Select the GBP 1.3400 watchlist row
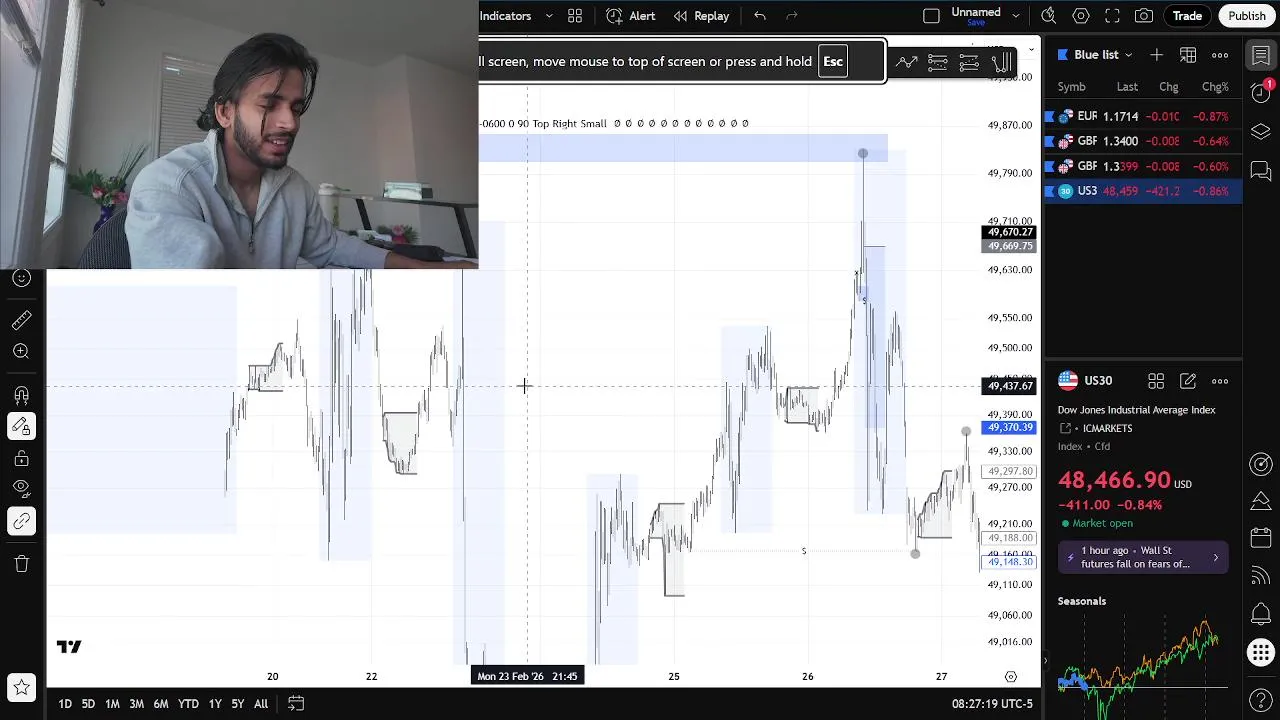Image resolution: width=1280 pixels, height=720 pixels. pos(1143,141)
